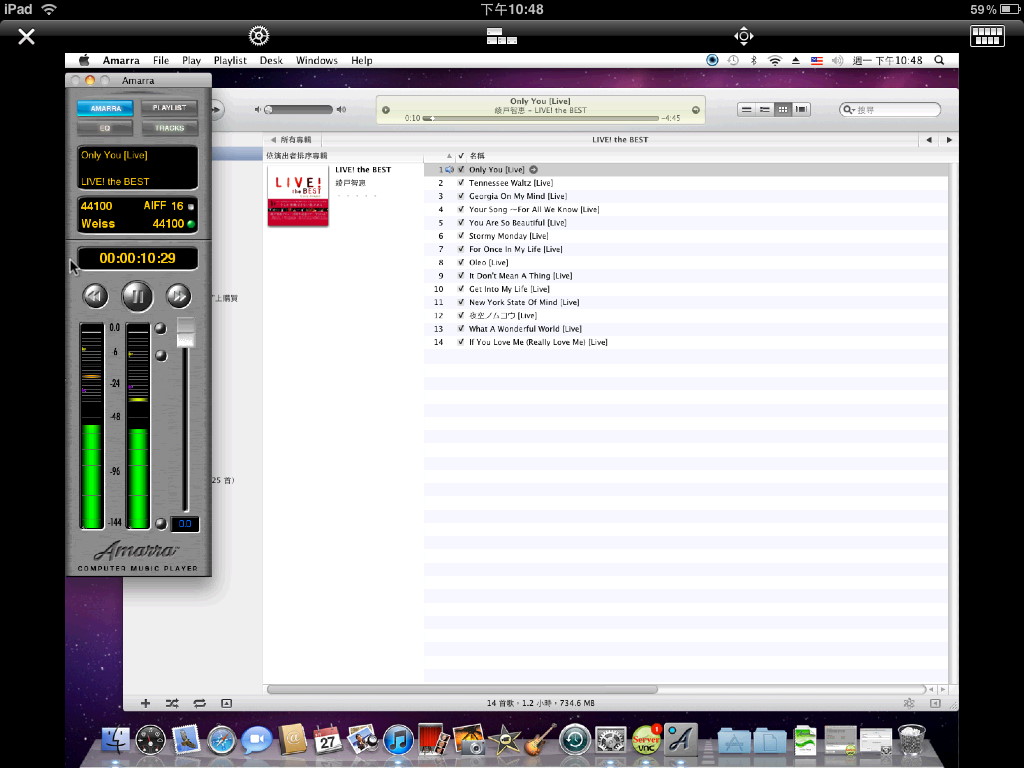The image size is (1024, 768).
Task: Click the input source flag icon
Action: pyautogui.click(x=816, y=60)
